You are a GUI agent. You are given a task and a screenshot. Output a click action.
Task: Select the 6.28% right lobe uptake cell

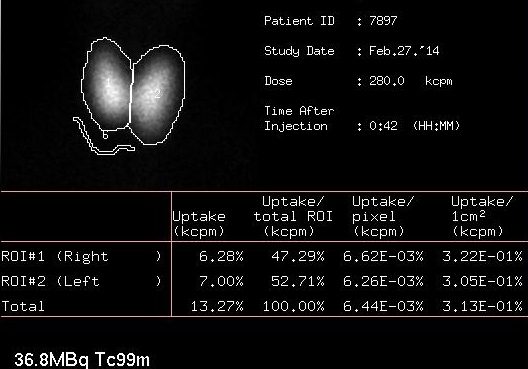tap(221, 257)
